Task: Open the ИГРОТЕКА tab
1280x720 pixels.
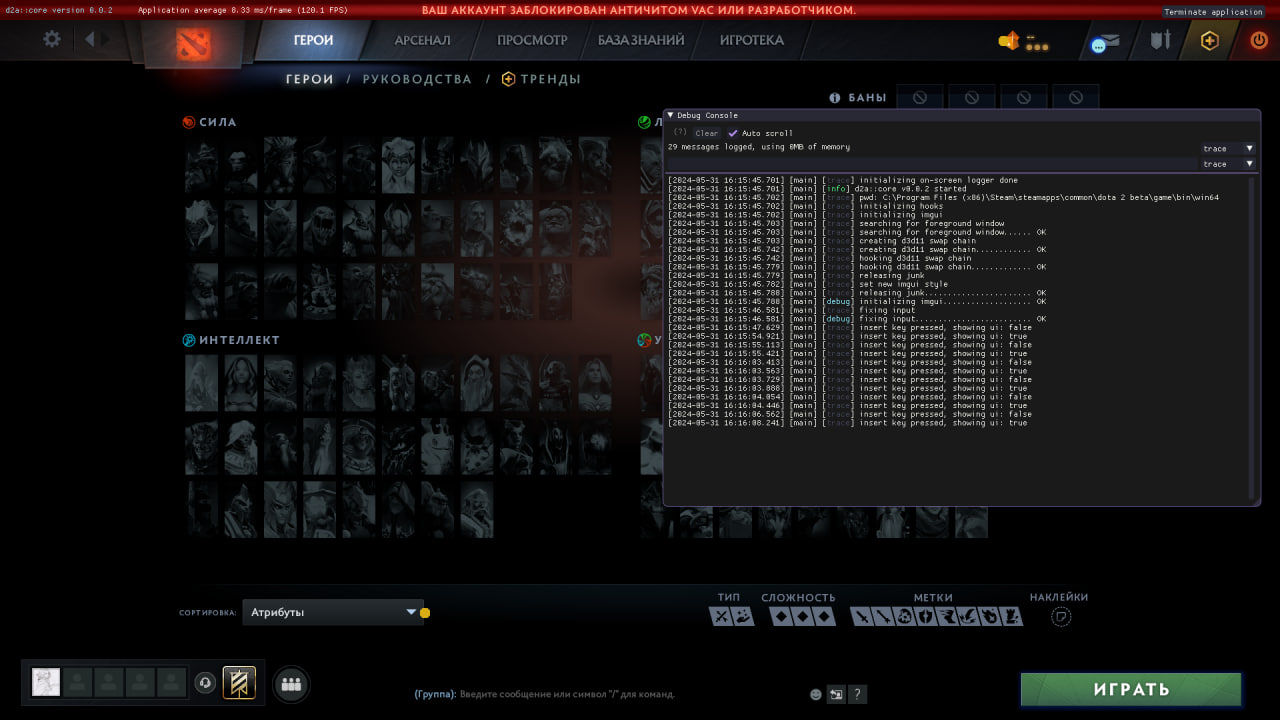Action: 752,41
